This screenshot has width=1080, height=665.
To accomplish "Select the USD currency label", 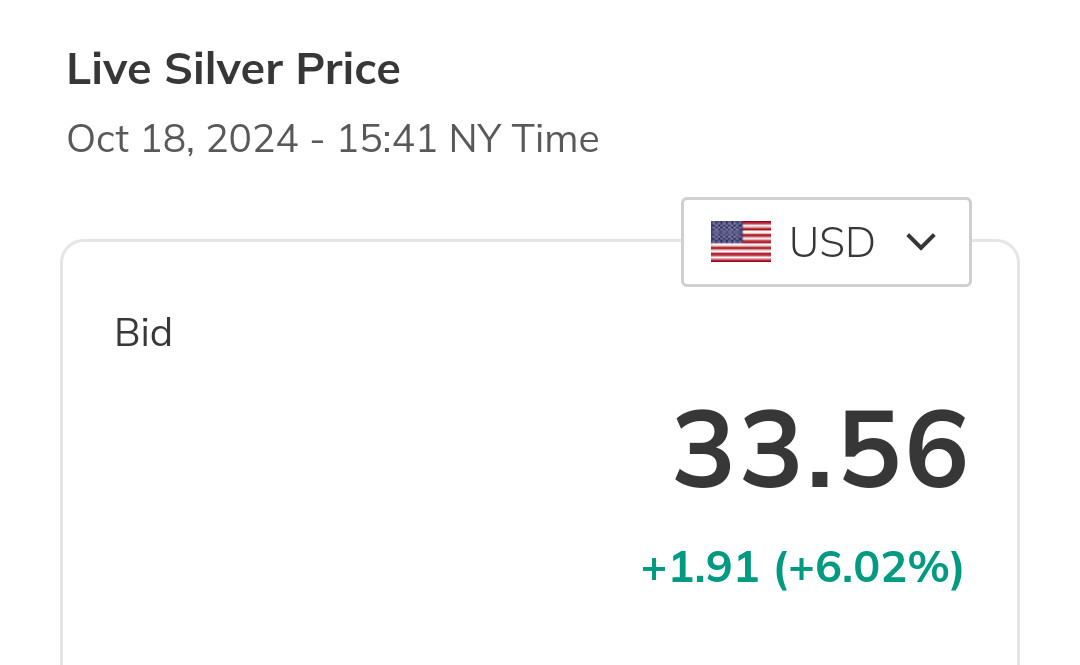I will (x=832, y=243).
